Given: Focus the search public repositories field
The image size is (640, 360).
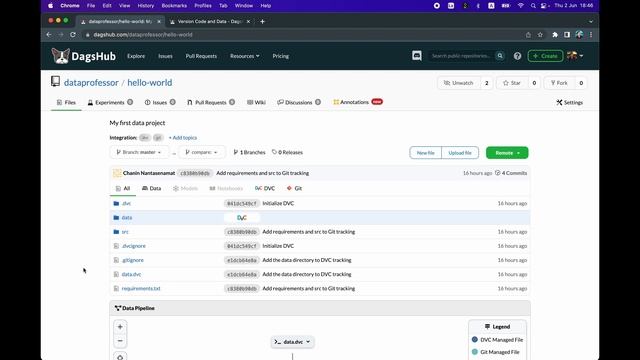Looking at the screenshot, I should click(x=462, y=56).
